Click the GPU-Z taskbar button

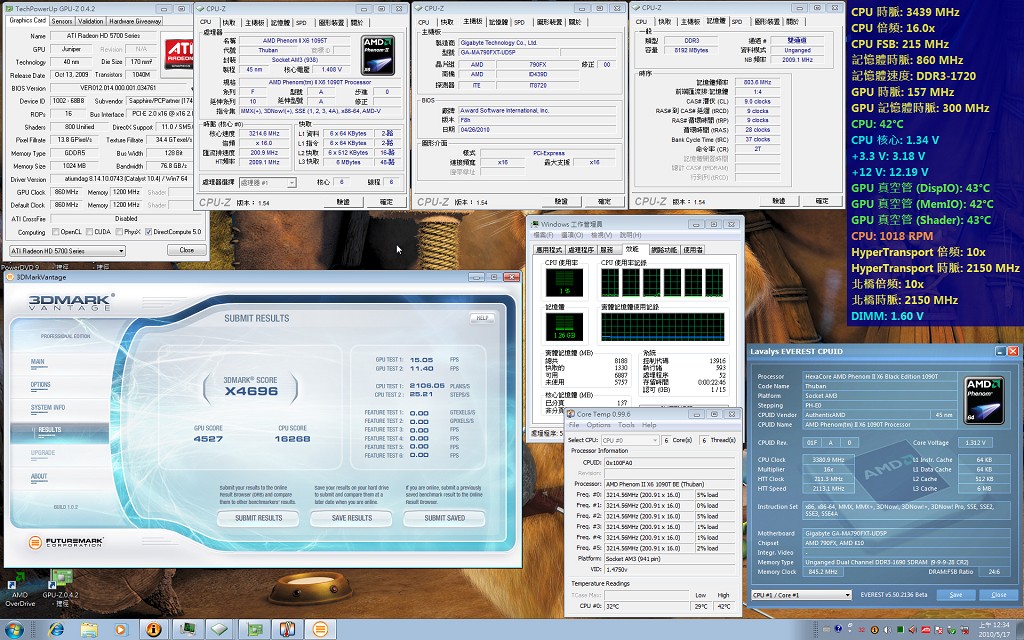tap(253, 630)
